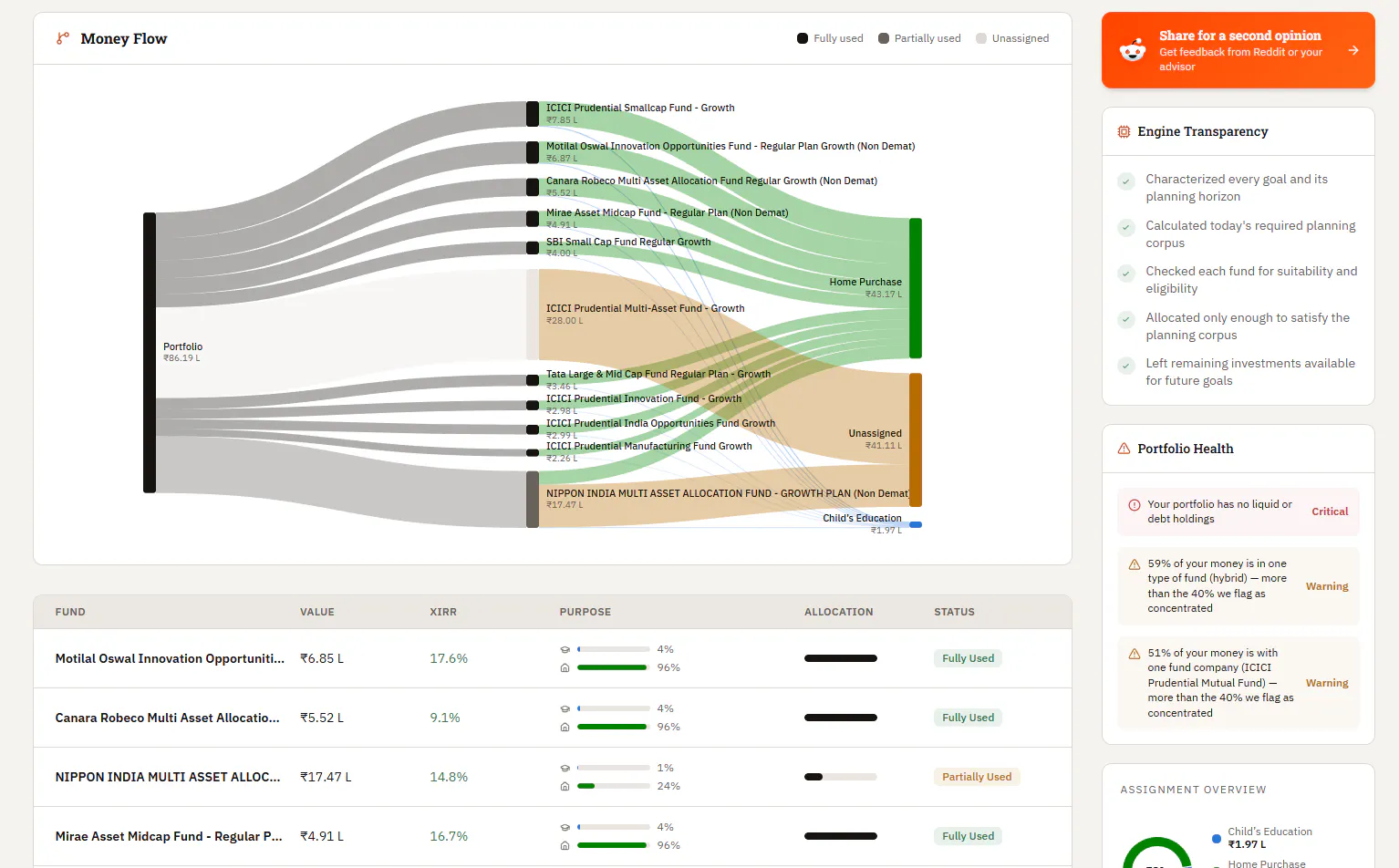The height and width of the screenshot is (868, 1399).
Task: Click the critical alert circle icon
Action: pos(1135,505)
